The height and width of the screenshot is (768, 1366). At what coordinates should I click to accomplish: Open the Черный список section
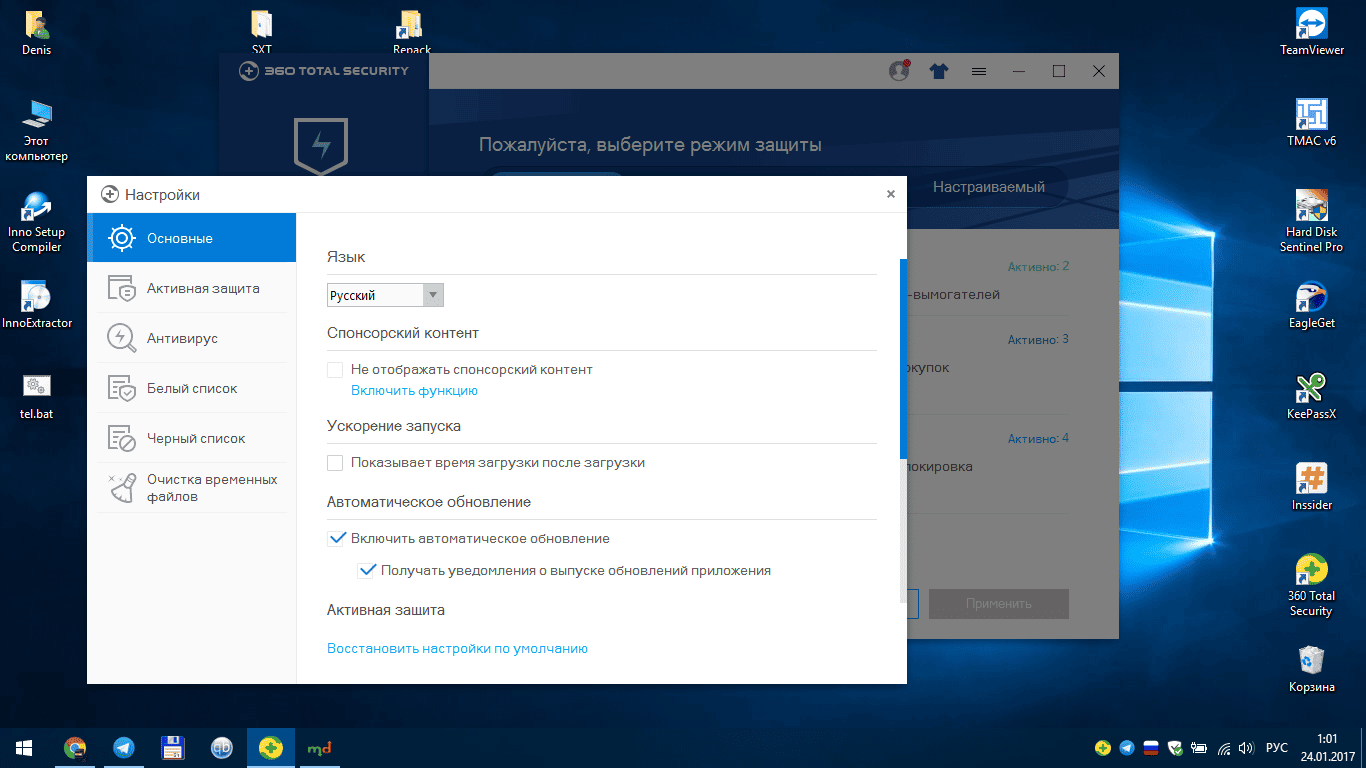(x=192, y=438)
